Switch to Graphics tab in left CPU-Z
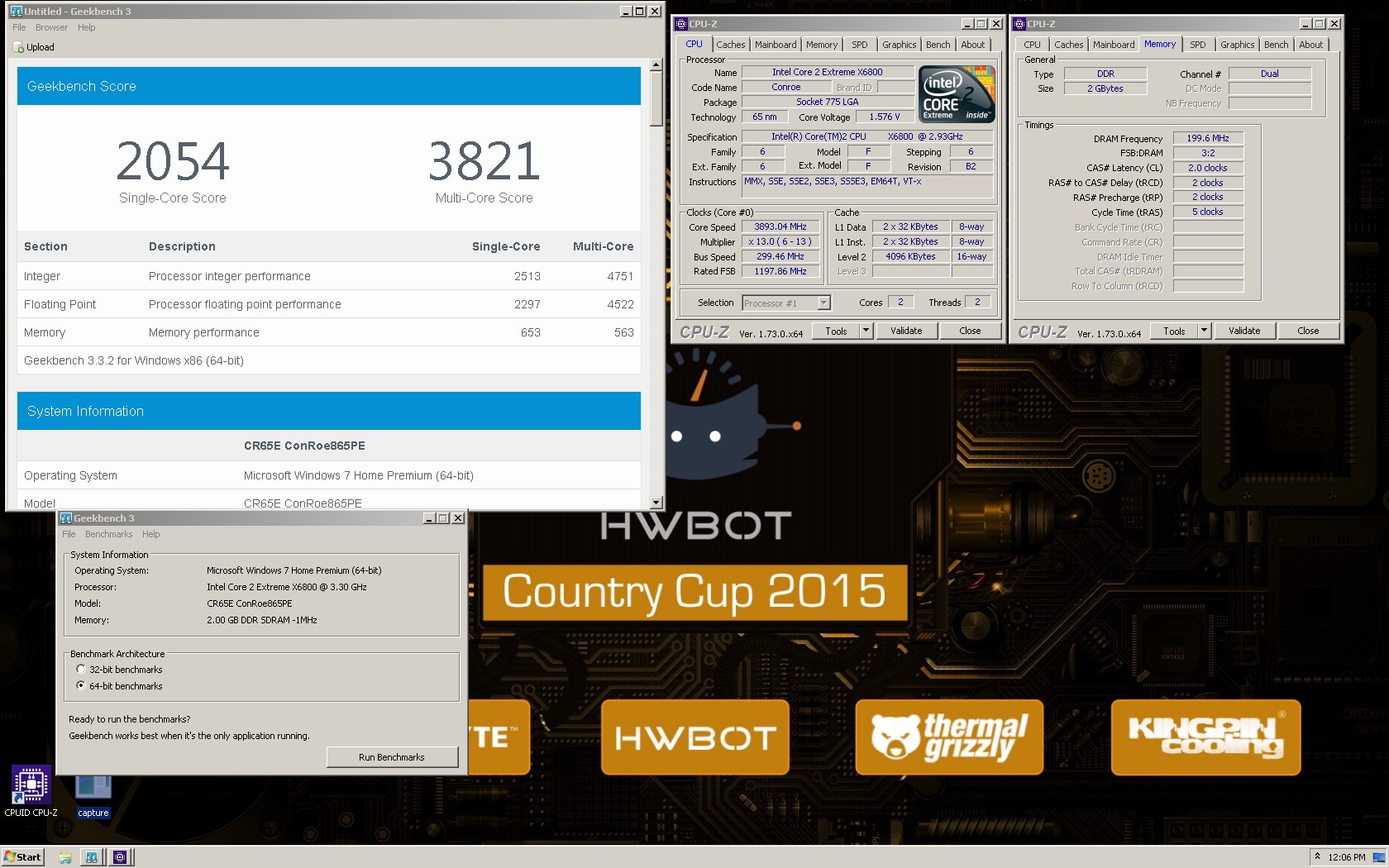This screenshot has width=1389, height=868. (899, 45)
